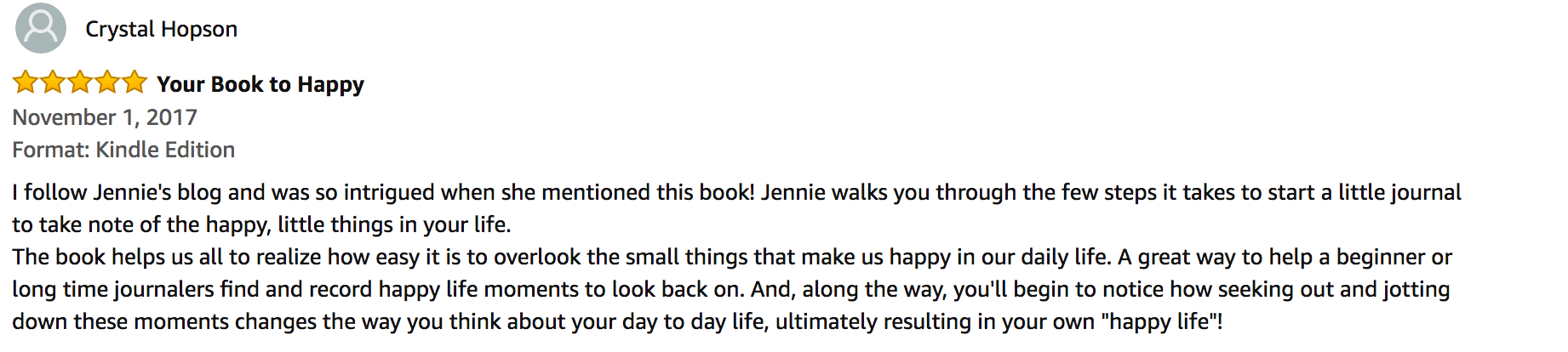
Task: Select the third star in the rating
Action: [80, 82]
